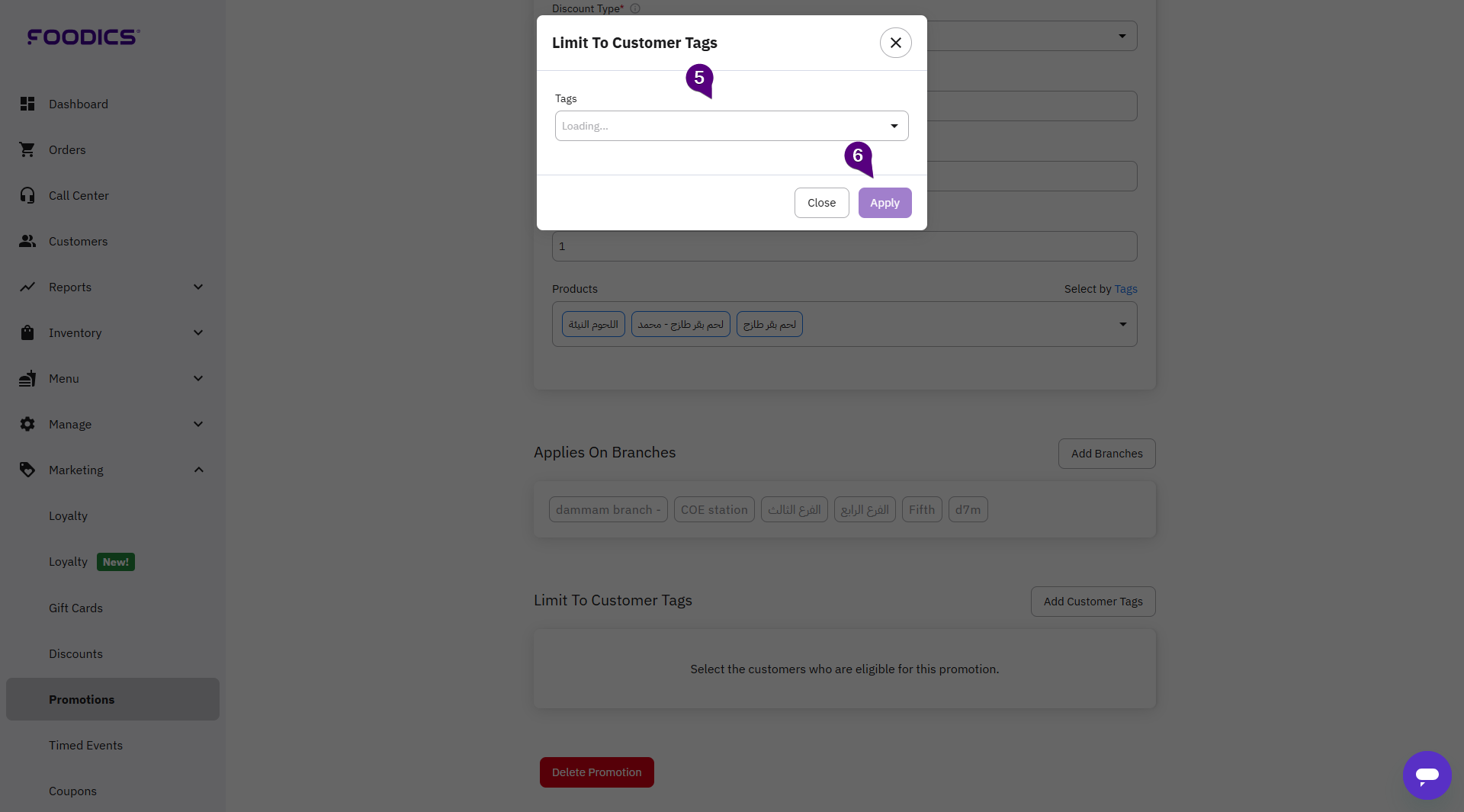The height and width of the screenshot is (812, 1464).
Task: Click the Foodics logo
Action: point(83,37)
